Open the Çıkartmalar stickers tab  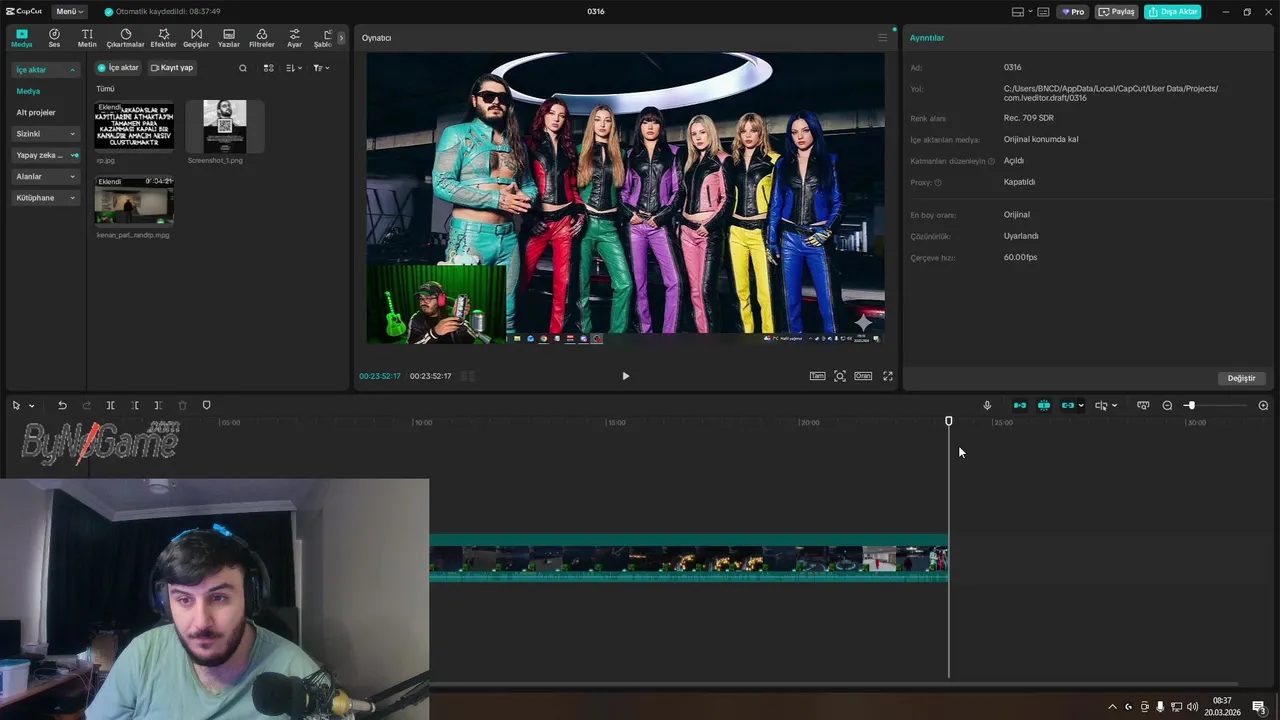125,38
